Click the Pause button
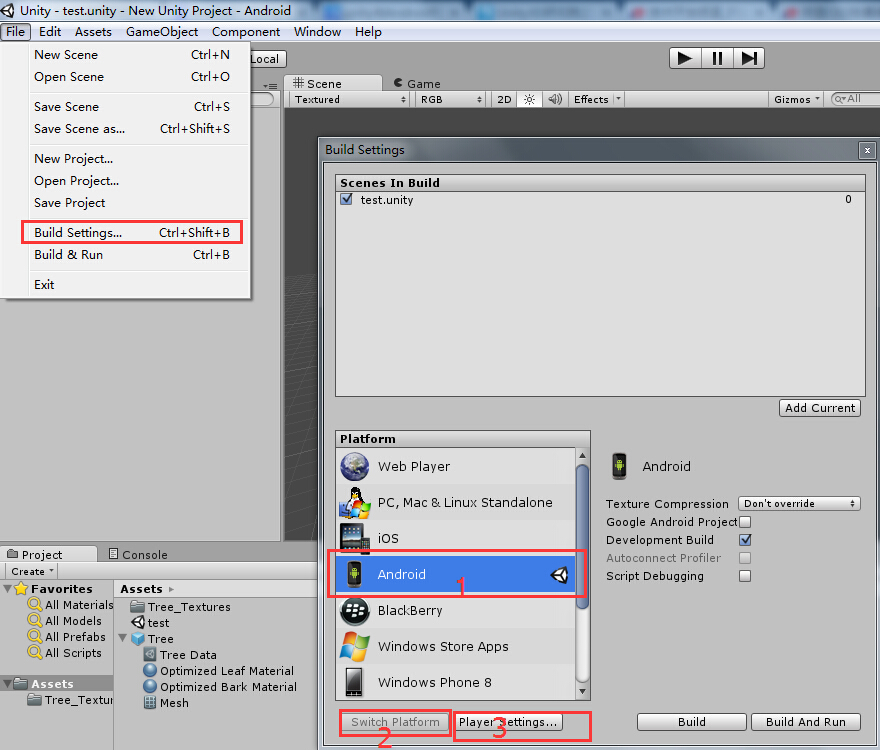 [x=717, y=58]
